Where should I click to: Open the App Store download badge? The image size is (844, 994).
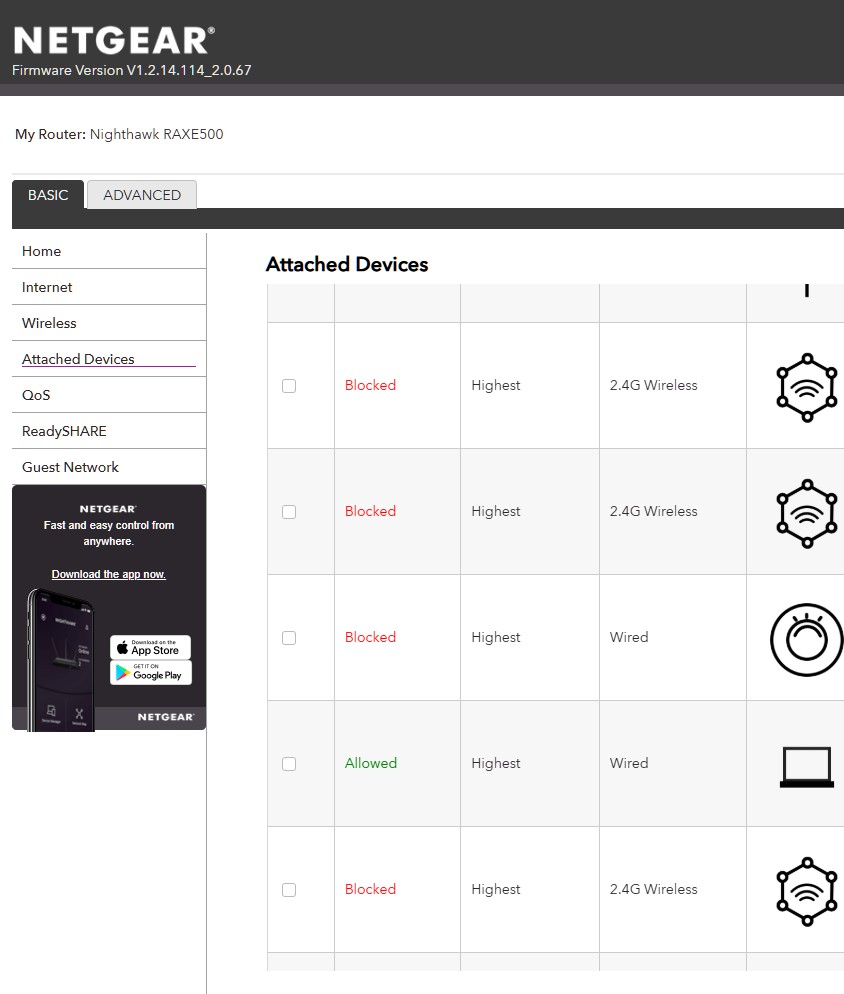pos(150,648)
